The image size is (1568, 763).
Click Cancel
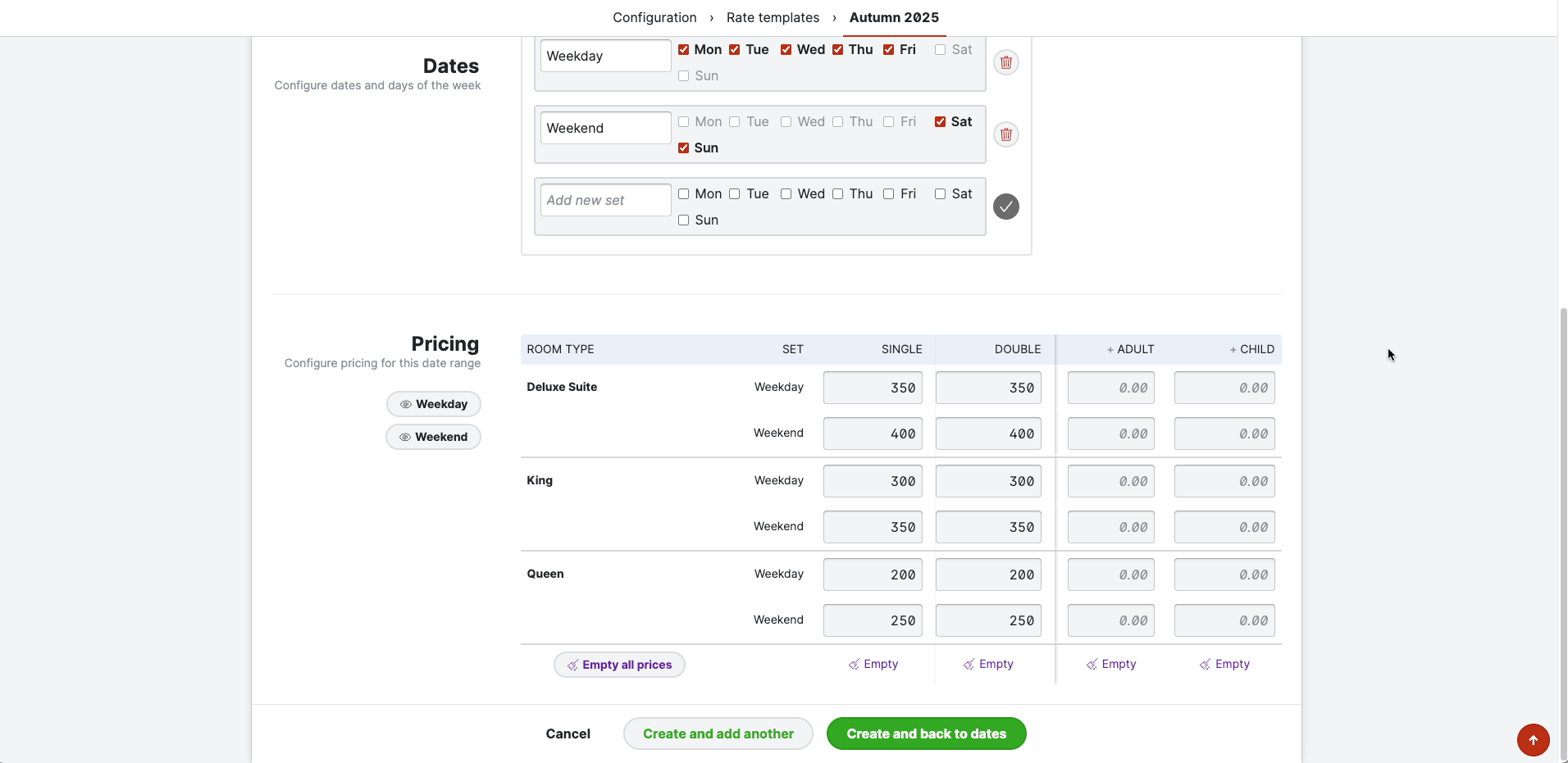coord(568,733)
